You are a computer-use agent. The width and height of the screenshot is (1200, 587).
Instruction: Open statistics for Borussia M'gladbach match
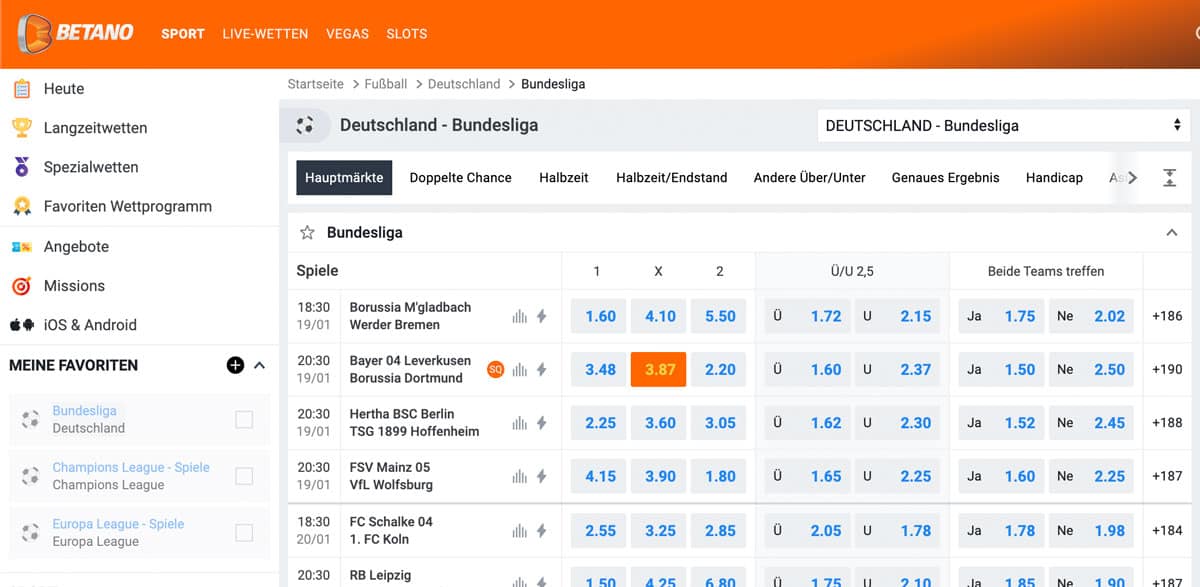pyautogui.click(x=519, y=316)
